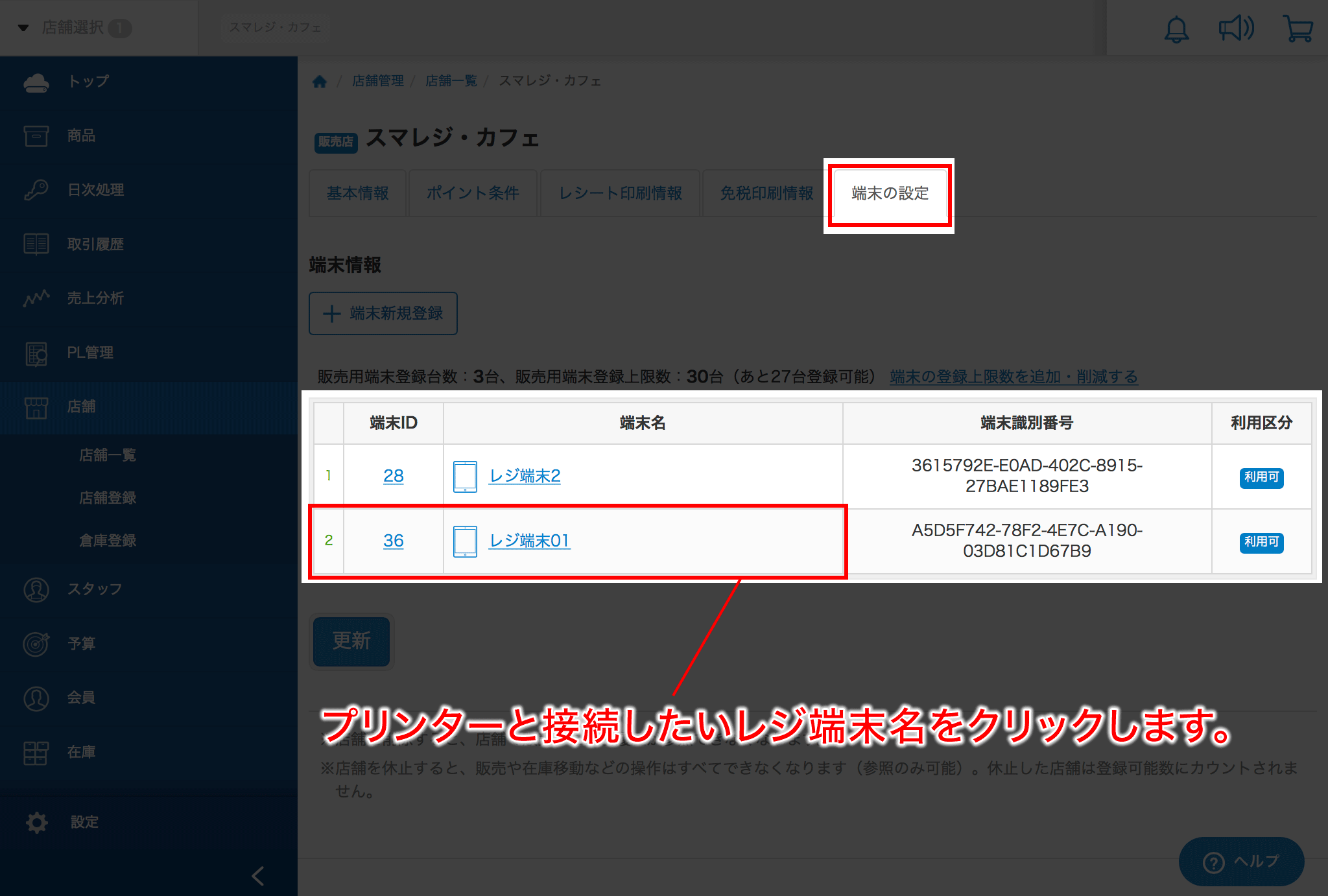The width and height of the screenshot is (1328, 896).
Task: Expand the 店舗 sidebar section
Action: (x=82, y=407)
